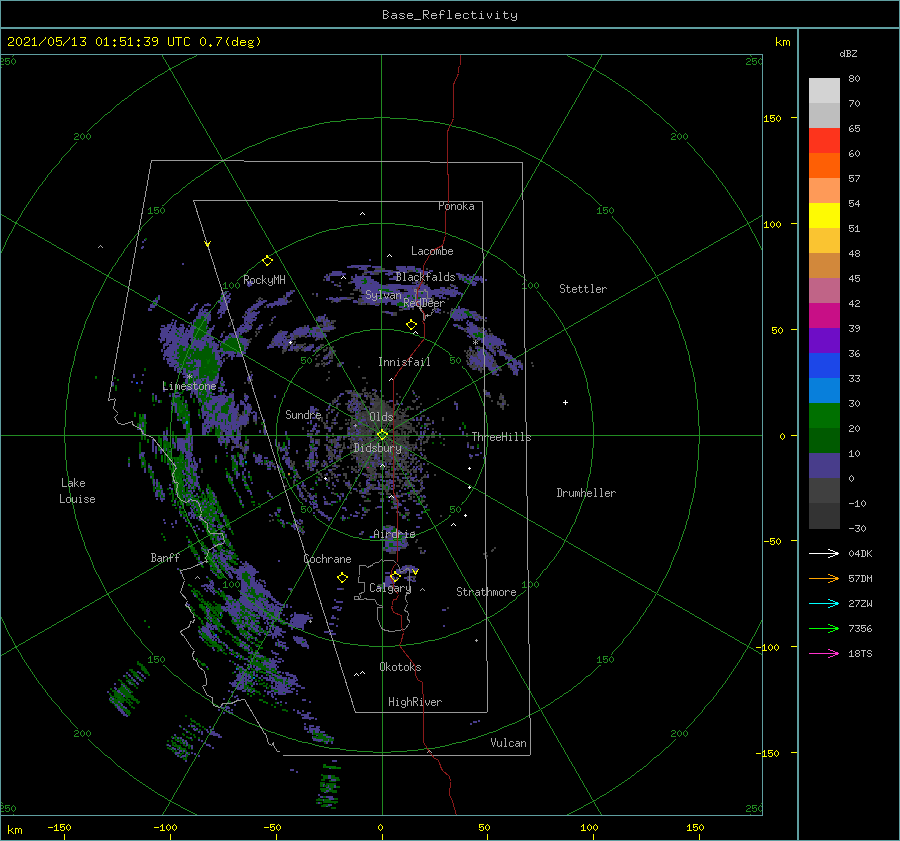Click the ThreeHills label

pyautogui.click(x=501, y=437)
